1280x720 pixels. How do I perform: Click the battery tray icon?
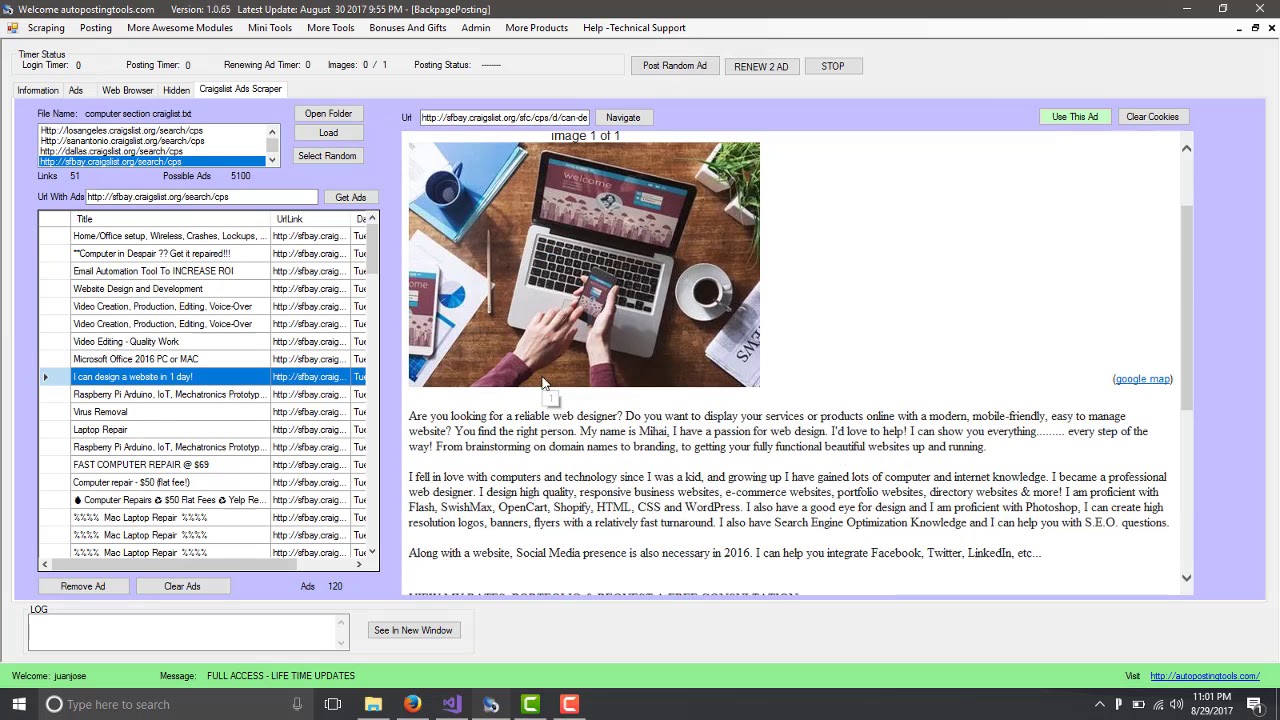click(x=1138, y=704)
